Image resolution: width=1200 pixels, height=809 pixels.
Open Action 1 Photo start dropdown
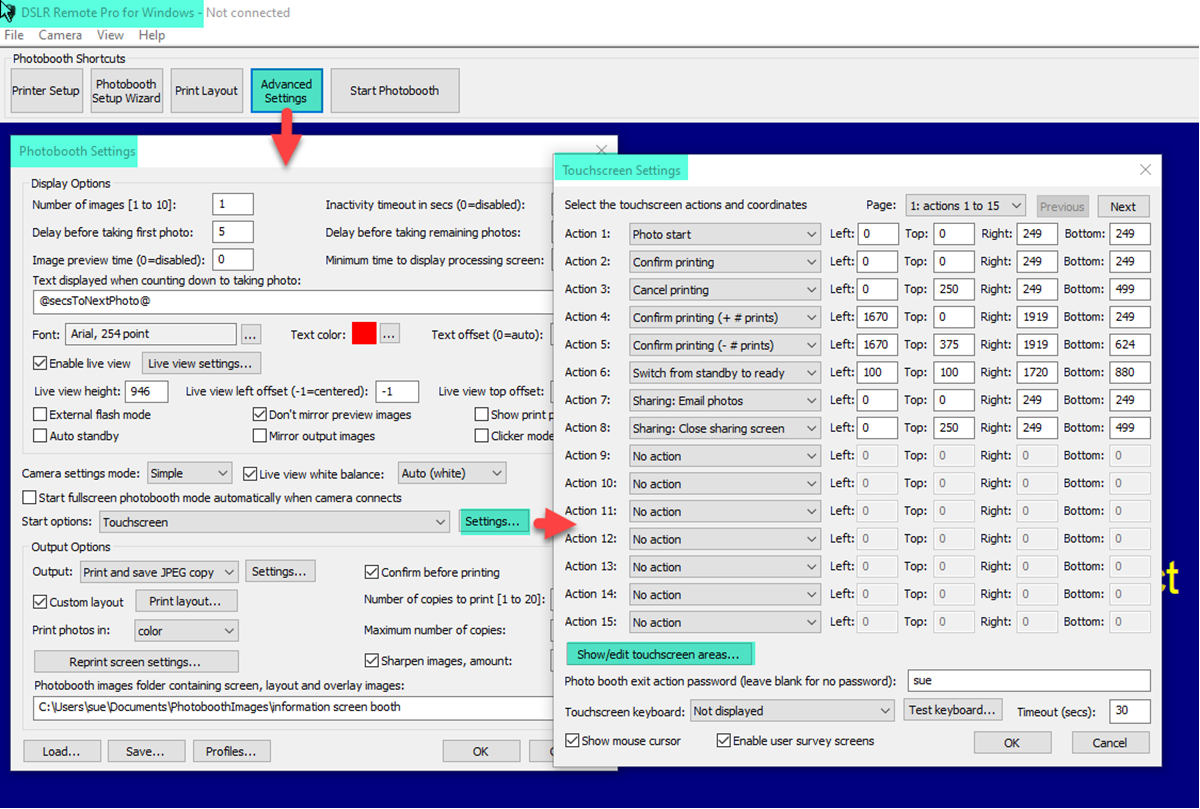tap(726, 234)
